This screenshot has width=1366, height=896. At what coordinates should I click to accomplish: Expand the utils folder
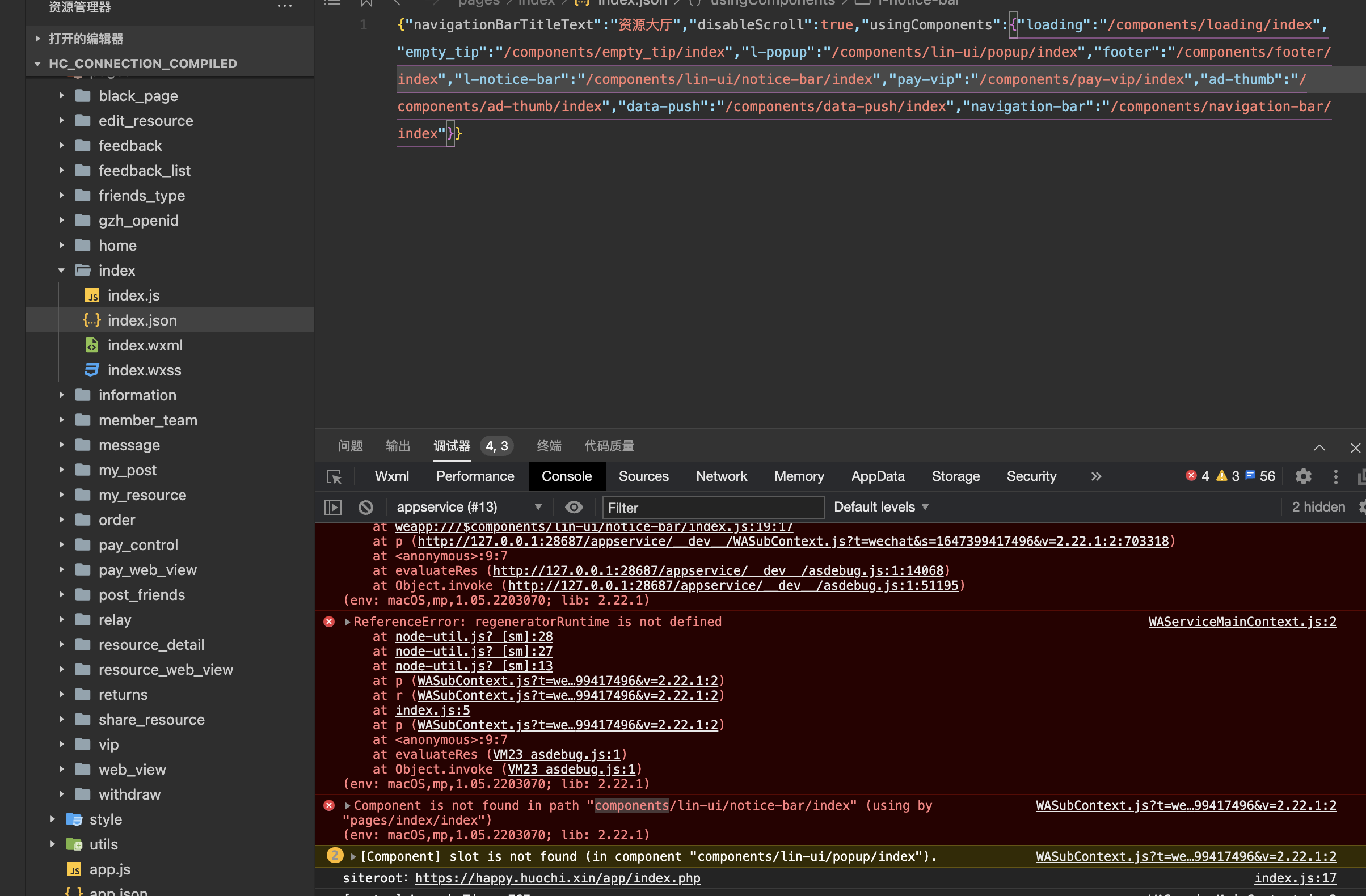point(53,844)
